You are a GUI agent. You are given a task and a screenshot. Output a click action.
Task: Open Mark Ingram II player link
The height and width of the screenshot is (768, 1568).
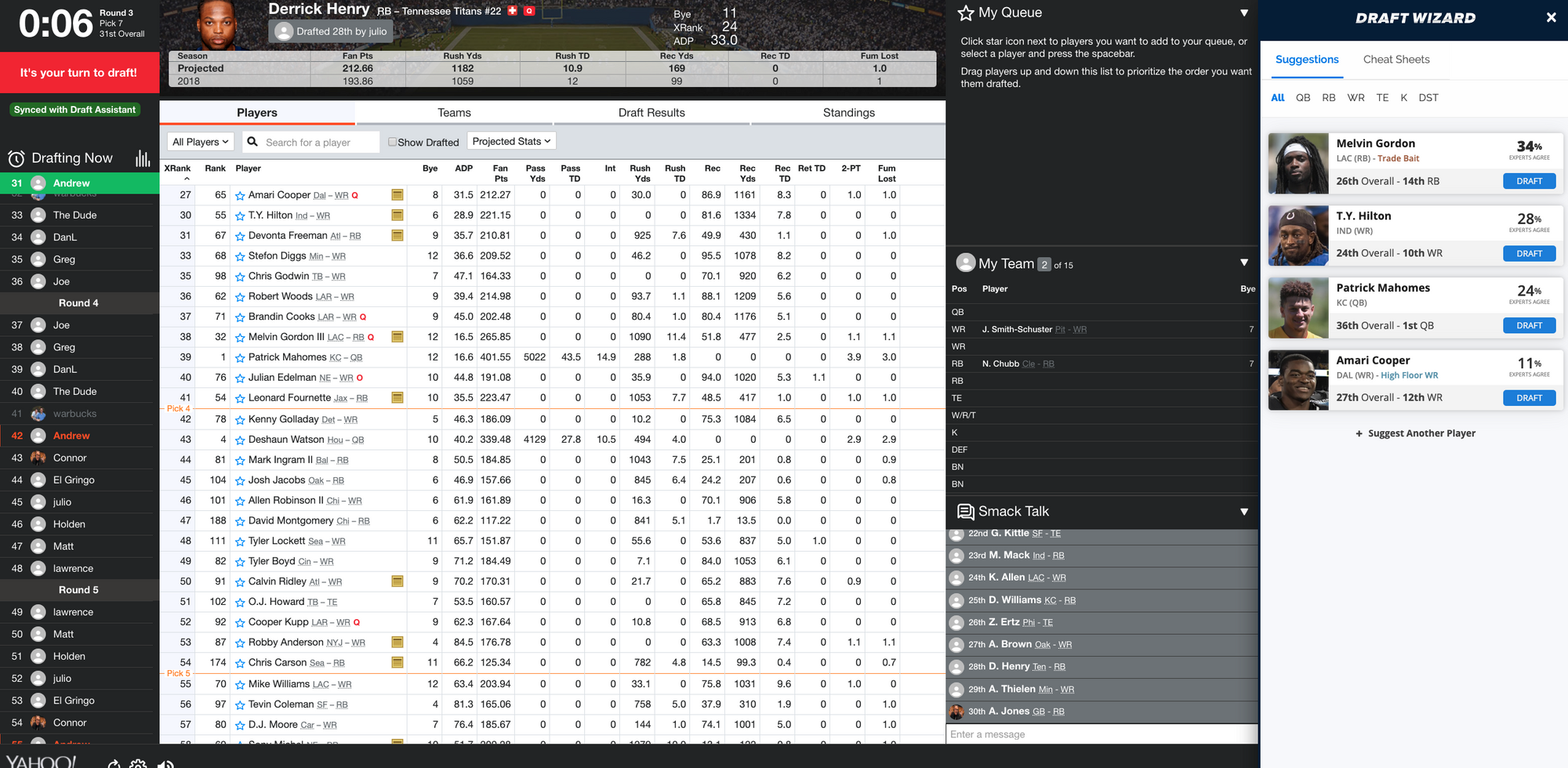coord(281,460)
